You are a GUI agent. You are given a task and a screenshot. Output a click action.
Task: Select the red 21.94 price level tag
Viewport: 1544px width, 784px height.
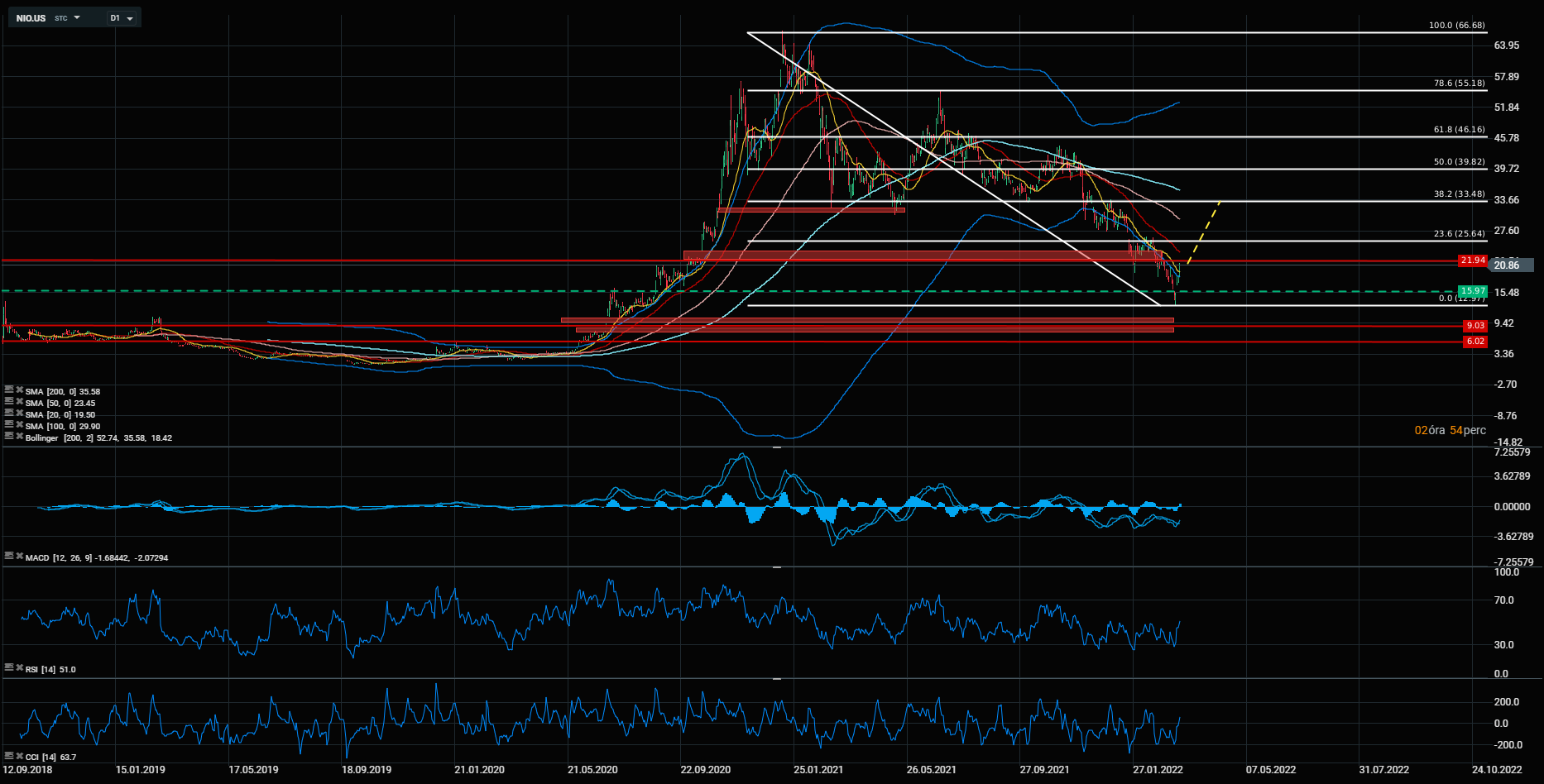click(x=1473, y=261)
